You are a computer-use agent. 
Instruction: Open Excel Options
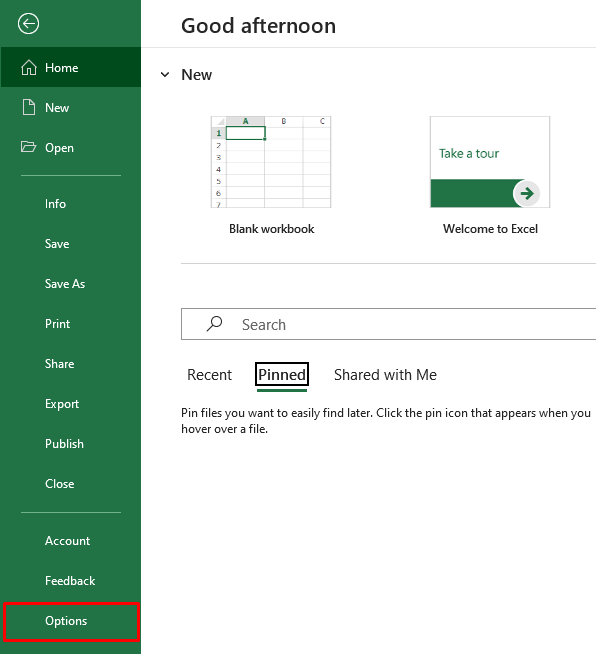pos(71,621)
